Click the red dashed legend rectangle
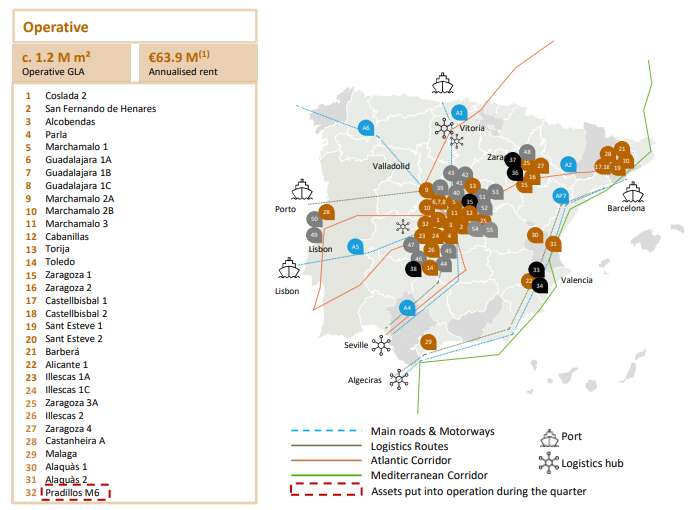 pos(323,490)
